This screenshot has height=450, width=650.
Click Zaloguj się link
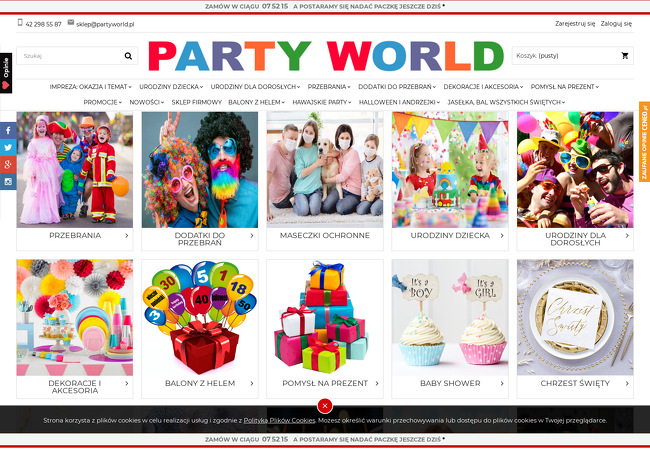point(616,24)
